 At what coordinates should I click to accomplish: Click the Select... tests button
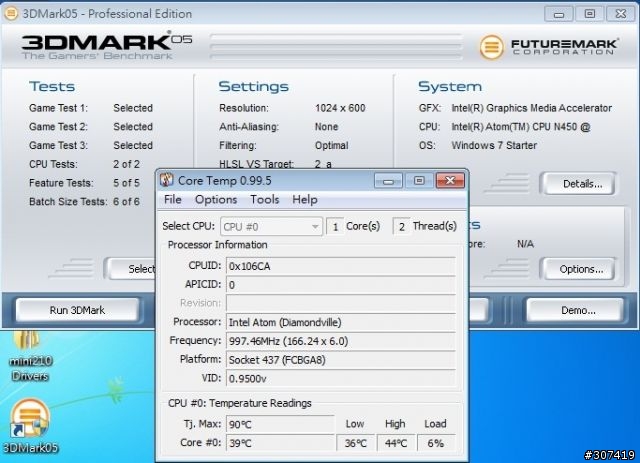[133, 269]
